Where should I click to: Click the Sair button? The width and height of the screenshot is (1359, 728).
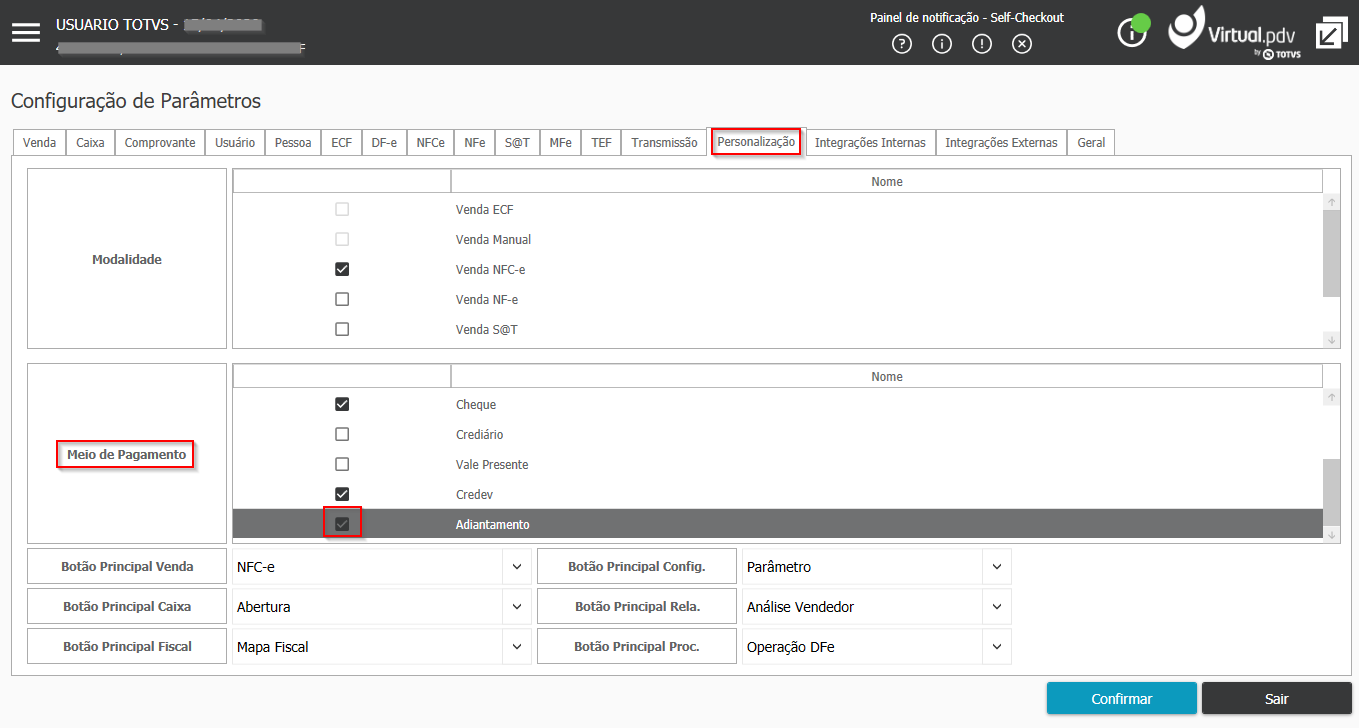tap(1277, 699)
